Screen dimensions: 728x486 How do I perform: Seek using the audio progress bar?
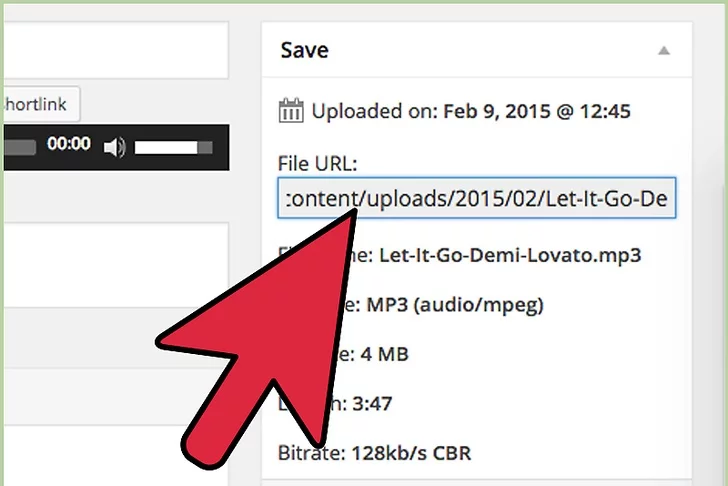(x=20, y=147)
